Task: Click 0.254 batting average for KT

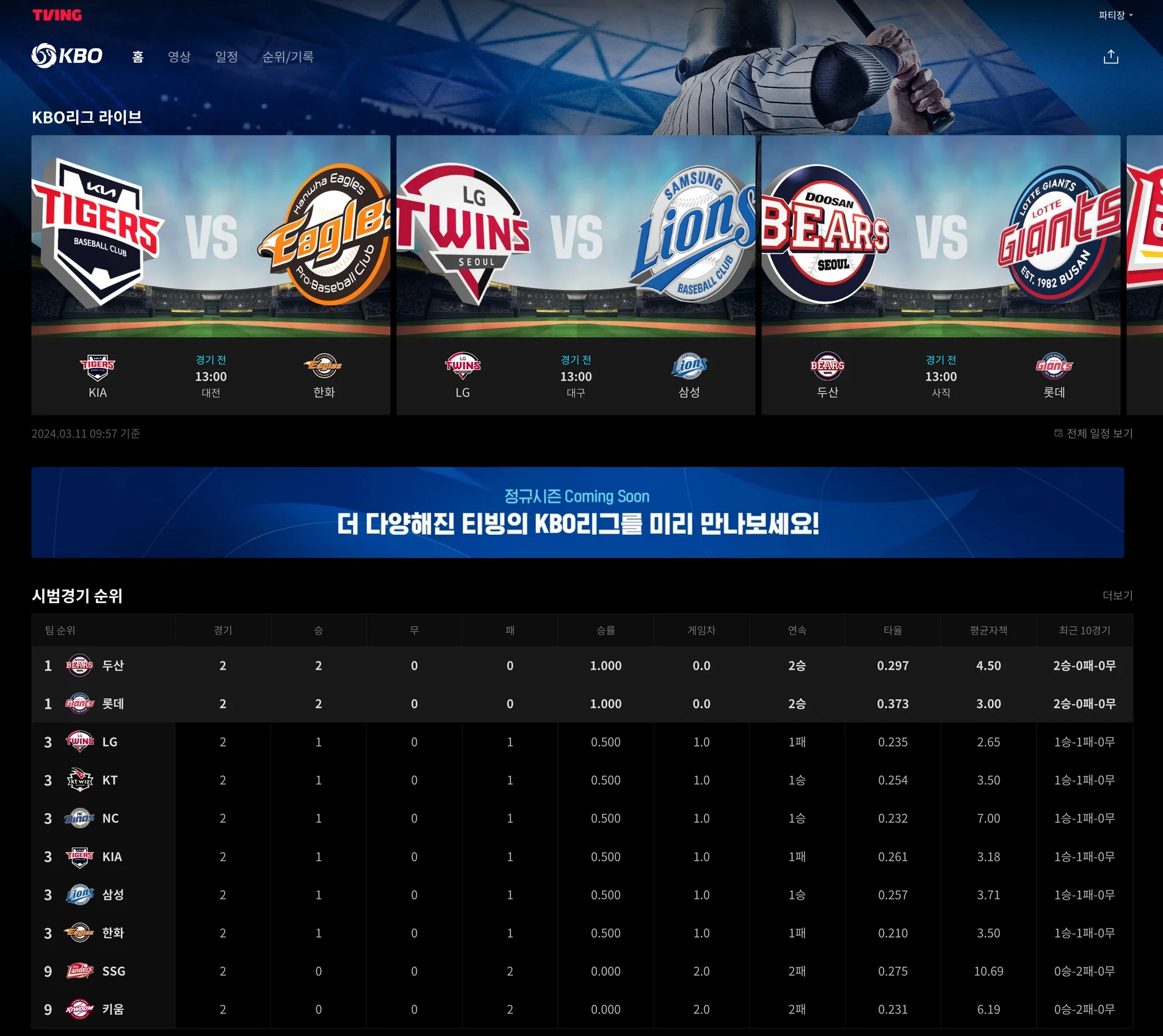Action: pyautogui.click(x=893, y=780)
